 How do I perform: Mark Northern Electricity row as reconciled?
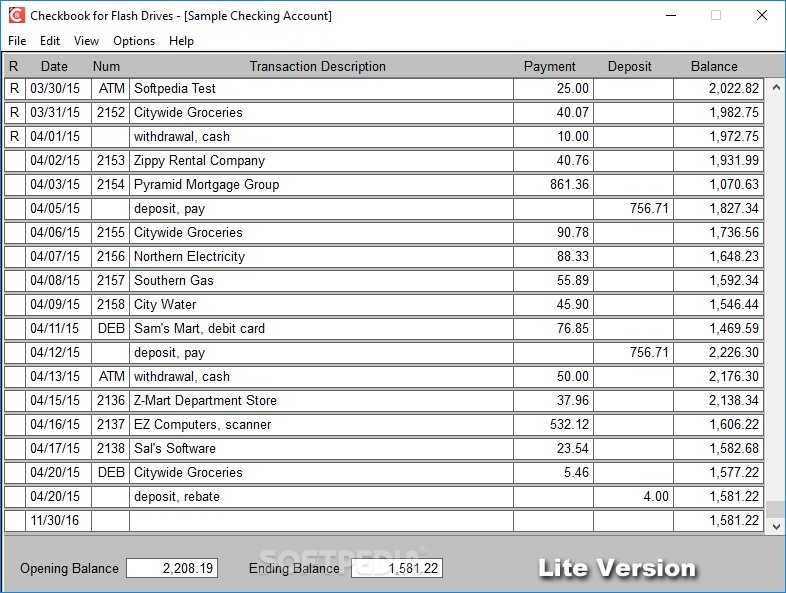click(x=15, y=257)
